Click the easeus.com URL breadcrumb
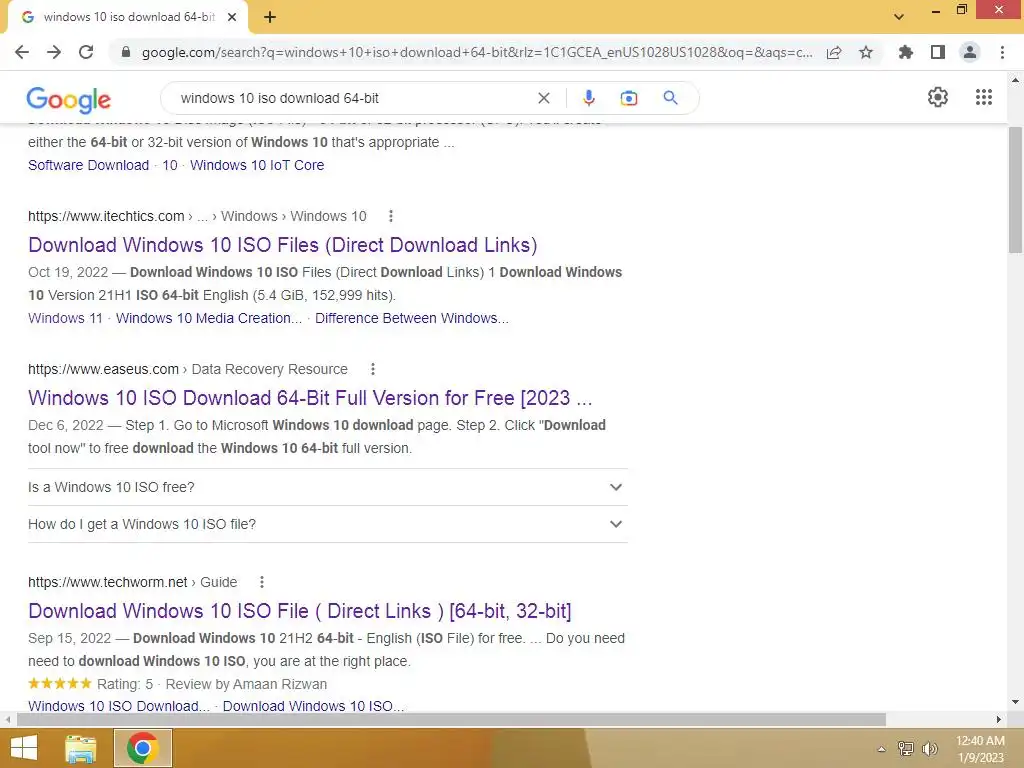This screenshot has width=1024, height=768. 103,369
